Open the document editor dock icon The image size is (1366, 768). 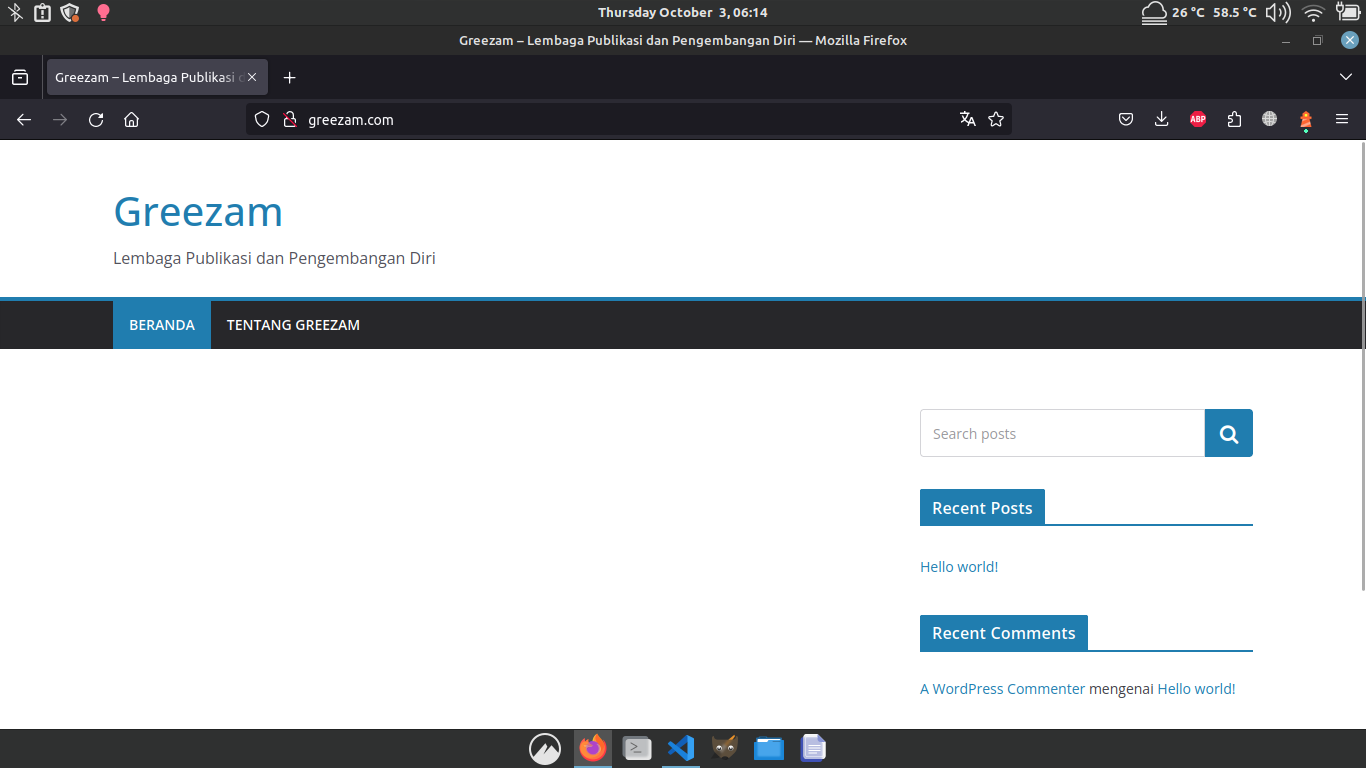(813, 748)
